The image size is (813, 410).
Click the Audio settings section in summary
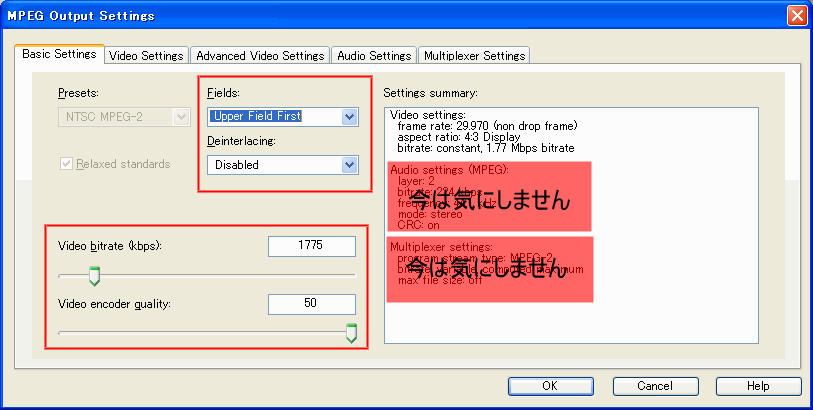pos(489,197)
